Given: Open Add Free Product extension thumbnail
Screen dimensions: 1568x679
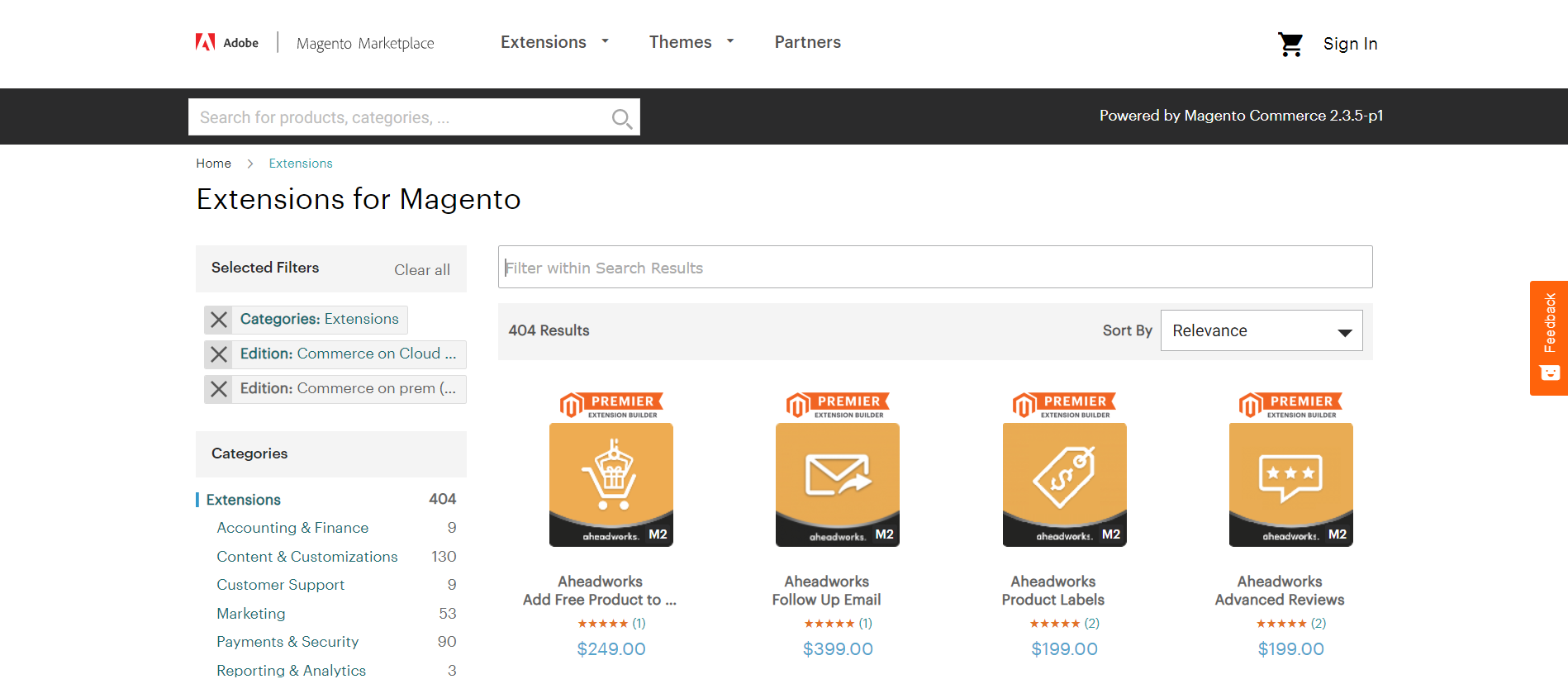Looking at the screenshot, I should coord(611,485).
